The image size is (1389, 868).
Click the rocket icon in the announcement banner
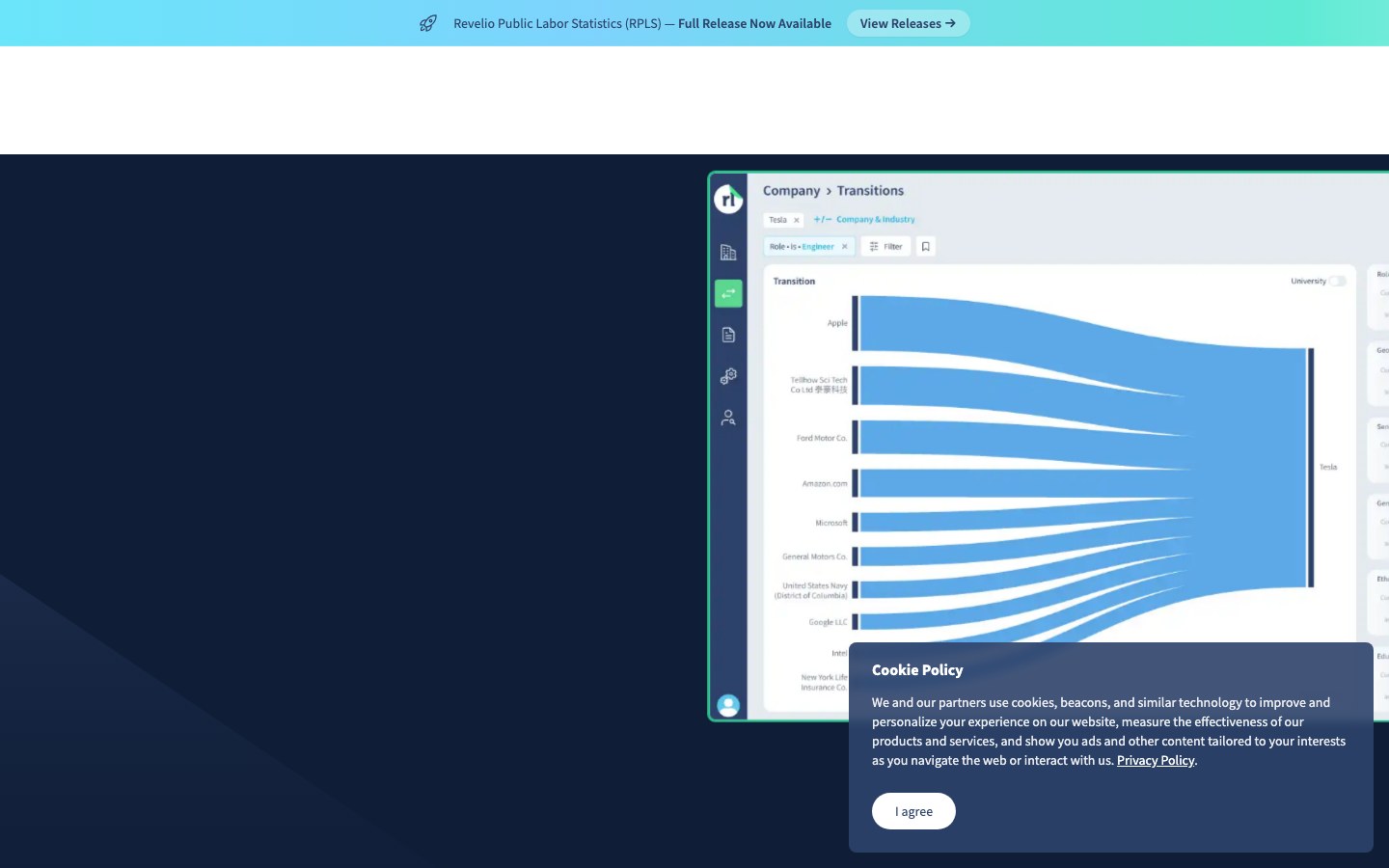pos(428,23)
